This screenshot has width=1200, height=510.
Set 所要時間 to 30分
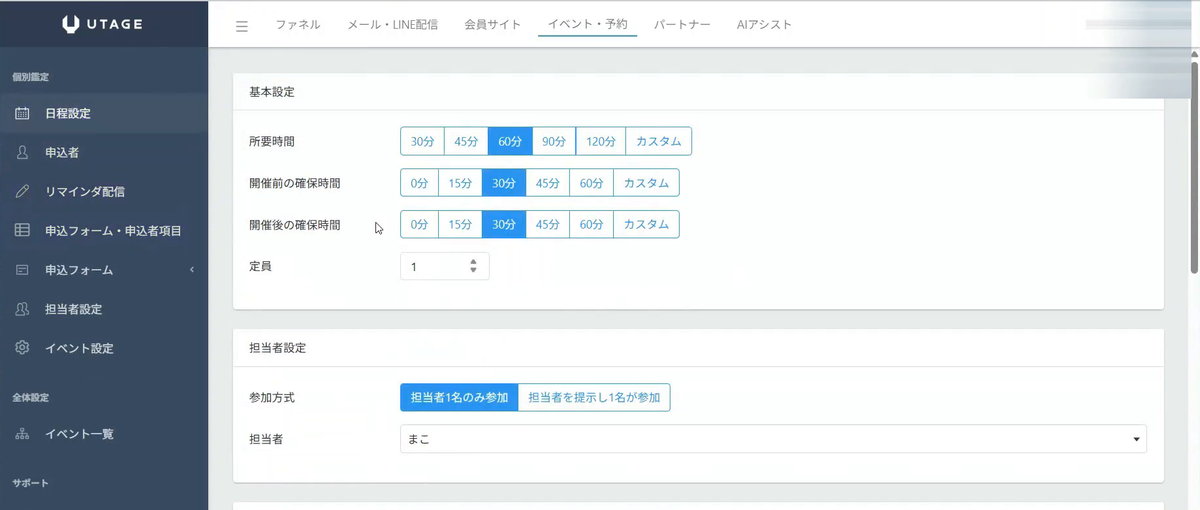422,141
